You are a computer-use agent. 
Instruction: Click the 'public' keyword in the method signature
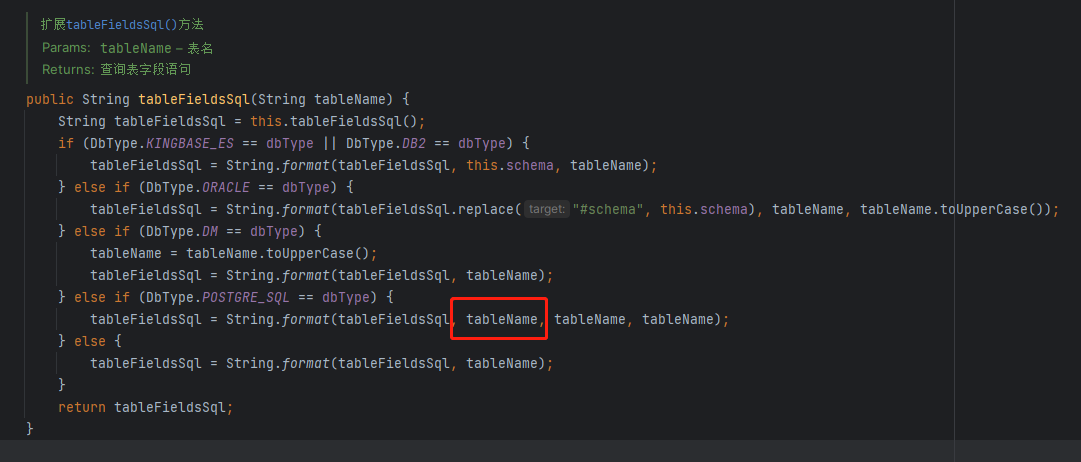tap(49, 99)
